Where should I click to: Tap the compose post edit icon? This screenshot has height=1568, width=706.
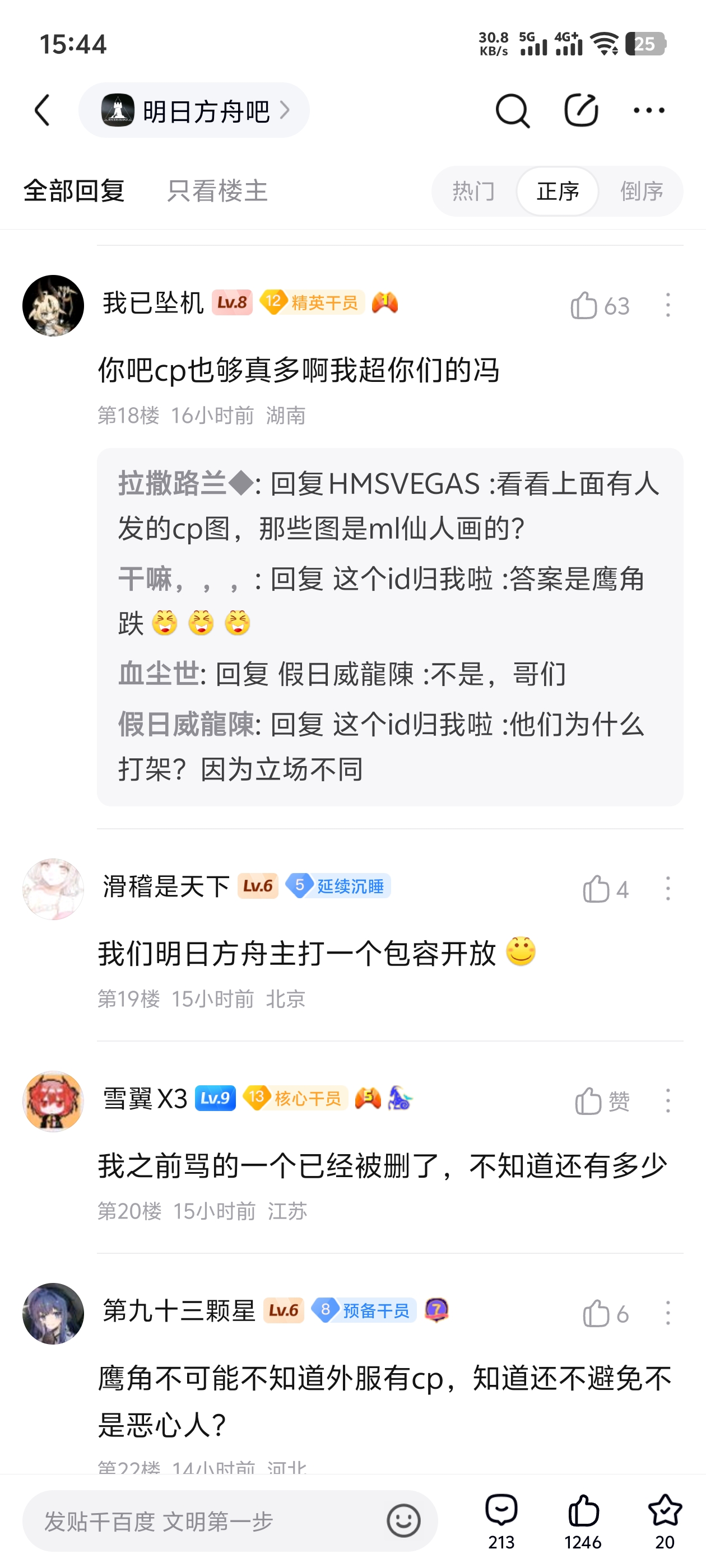[580, 110]
